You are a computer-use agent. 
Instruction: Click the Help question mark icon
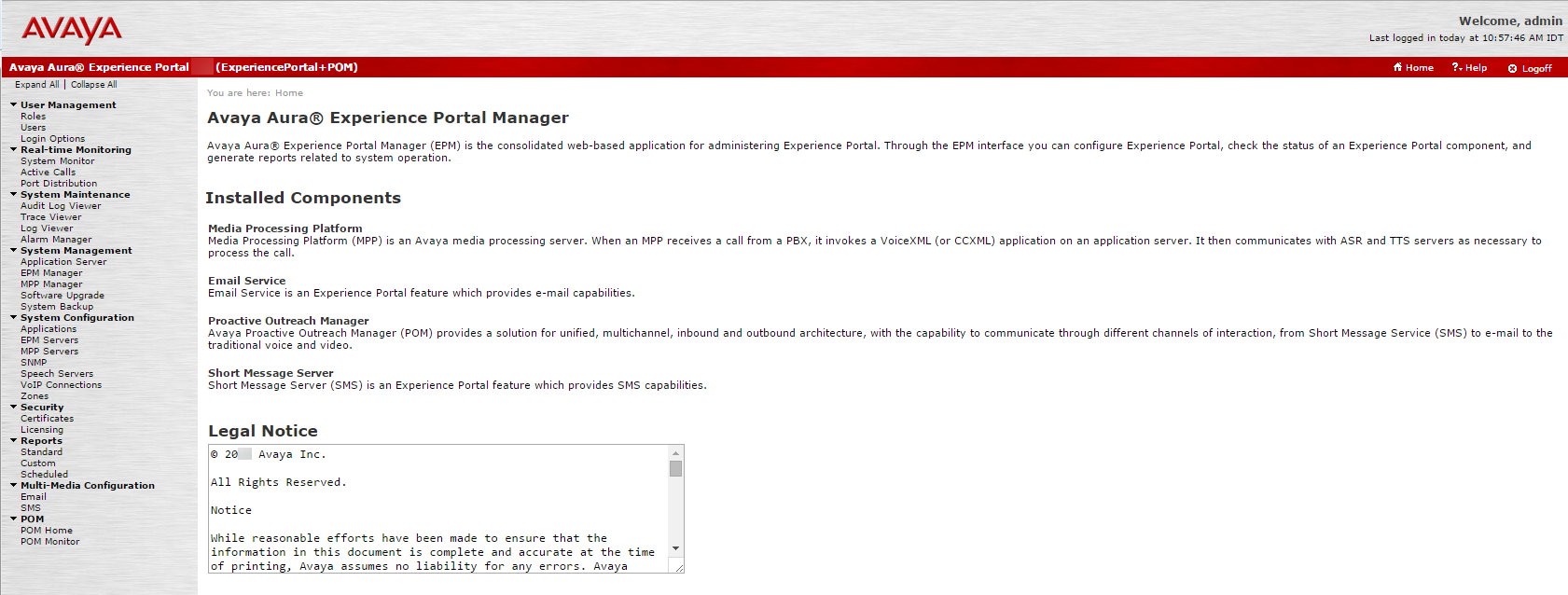pos(1456,67)
